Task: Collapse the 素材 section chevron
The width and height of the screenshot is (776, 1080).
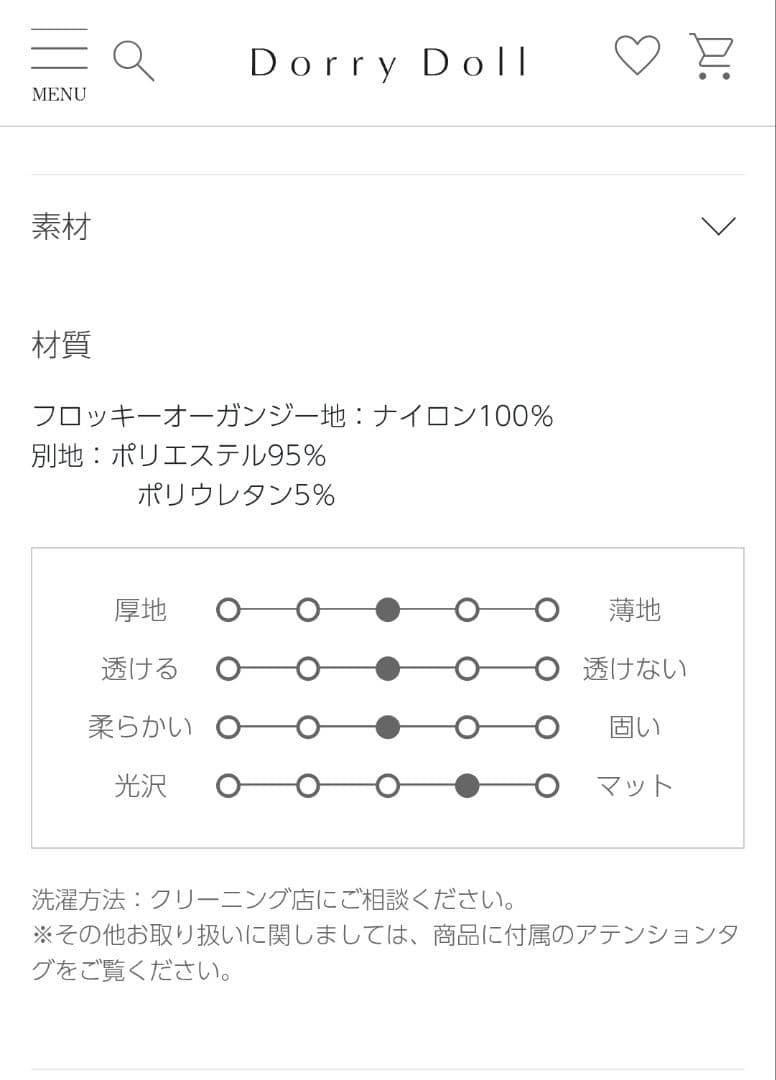Action: 718,226
